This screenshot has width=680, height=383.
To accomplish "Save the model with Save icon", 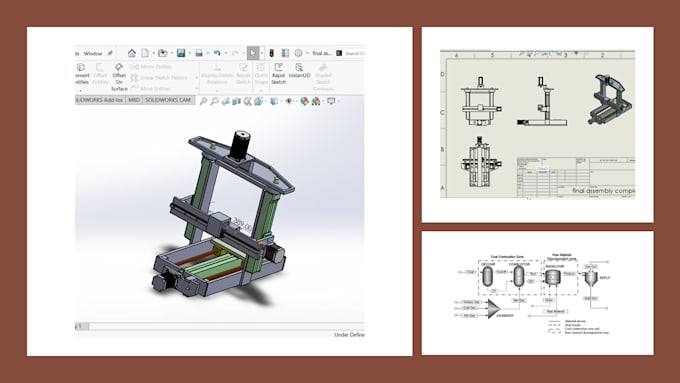I will 181,53.
